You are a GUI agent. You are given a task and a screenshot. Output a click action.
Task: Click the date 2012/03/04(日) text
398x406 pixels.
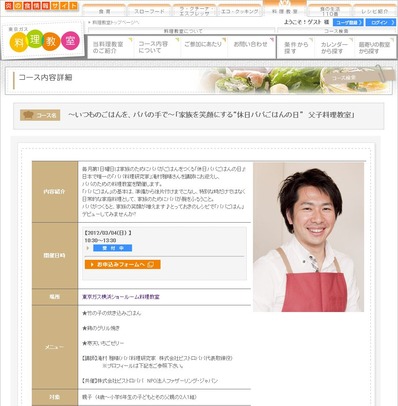point(108,233)
